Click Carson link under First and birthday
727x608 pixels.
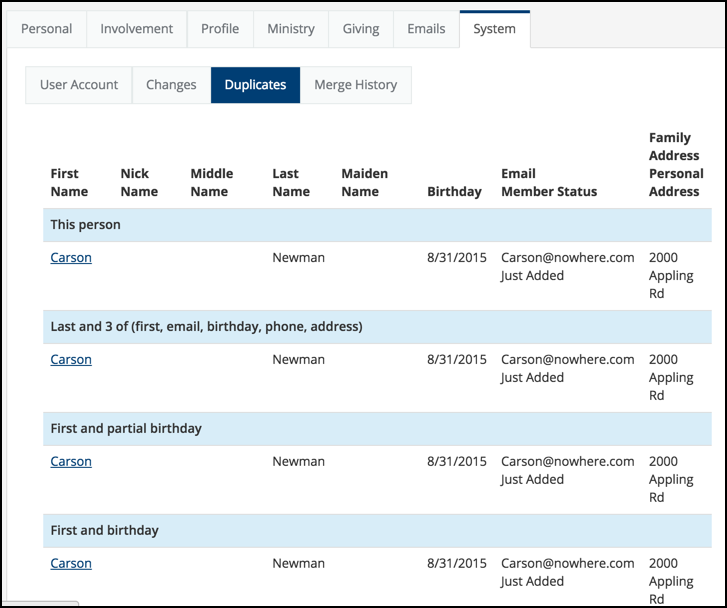(x=71, y=564)
